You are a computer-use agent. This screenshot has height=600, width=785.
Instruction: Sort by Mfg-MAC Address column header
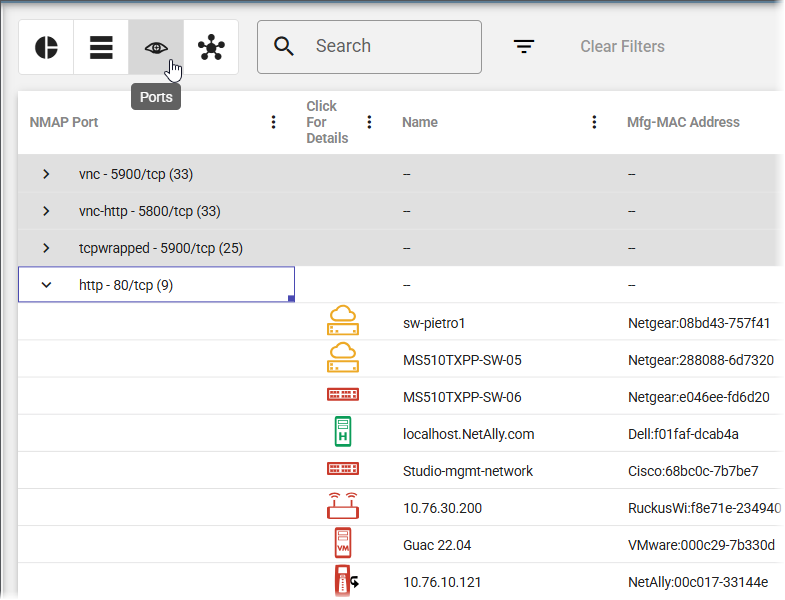coord(683,122)
